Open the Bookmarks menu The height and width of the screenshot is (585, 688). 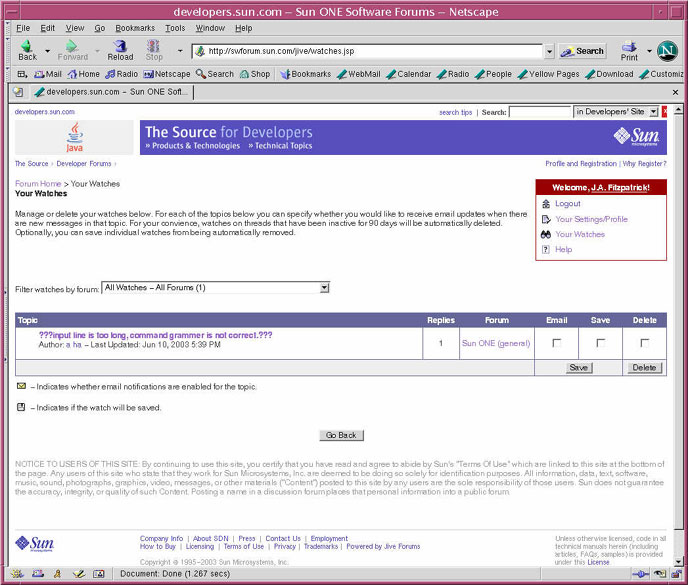point(135,28)
